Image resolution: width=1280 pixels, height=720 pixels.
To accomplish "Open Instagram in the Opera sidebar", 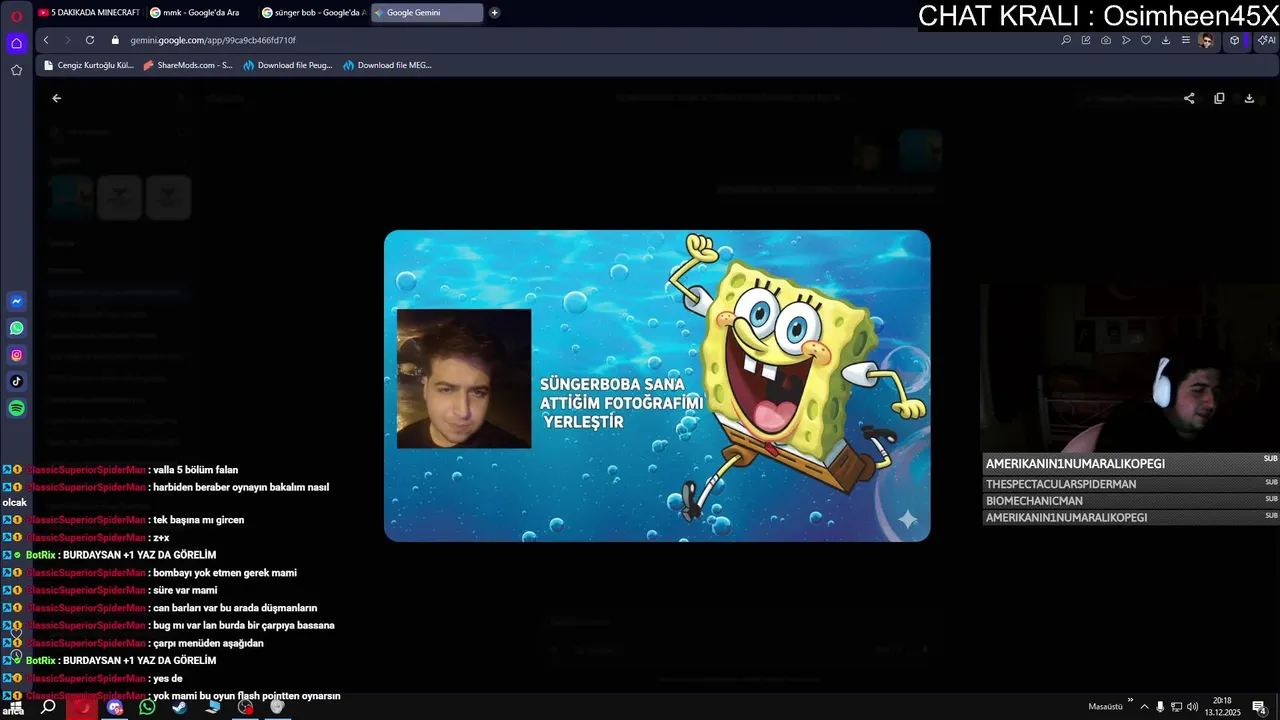I will 17,355.
